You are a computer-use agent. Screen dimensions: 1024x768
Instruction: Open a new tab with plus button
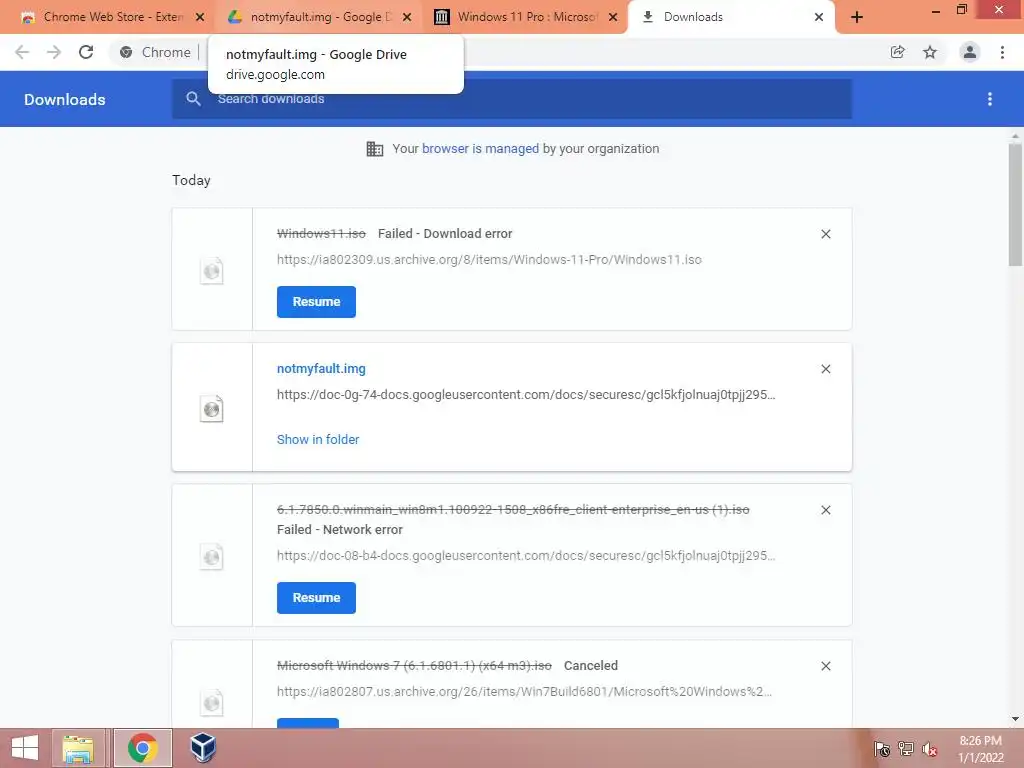pos(856,17)
